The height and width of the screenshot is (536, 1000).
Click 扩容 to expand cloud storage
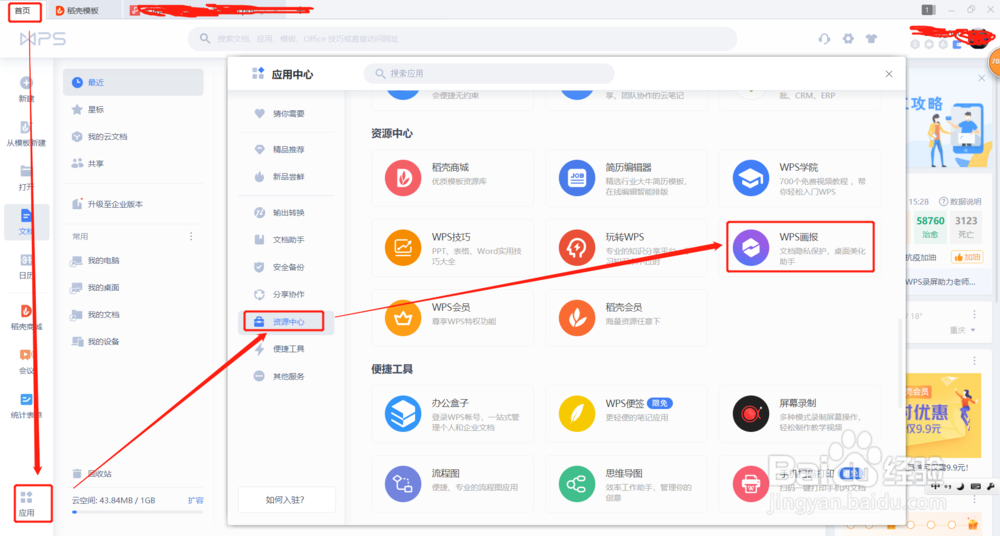point(196,500)
